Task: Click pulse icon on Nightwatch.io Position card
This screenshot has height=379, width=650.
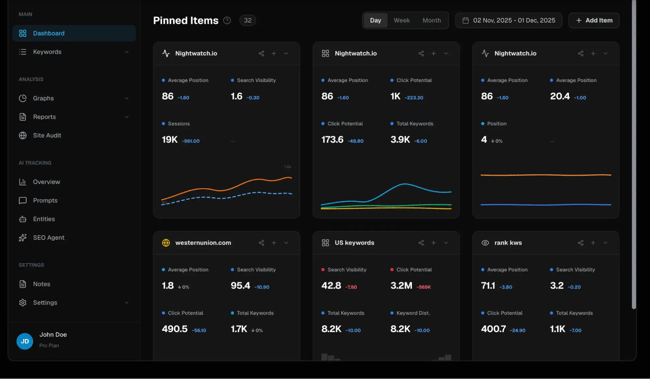Action: pyautogui.click(x=485, y=53)
